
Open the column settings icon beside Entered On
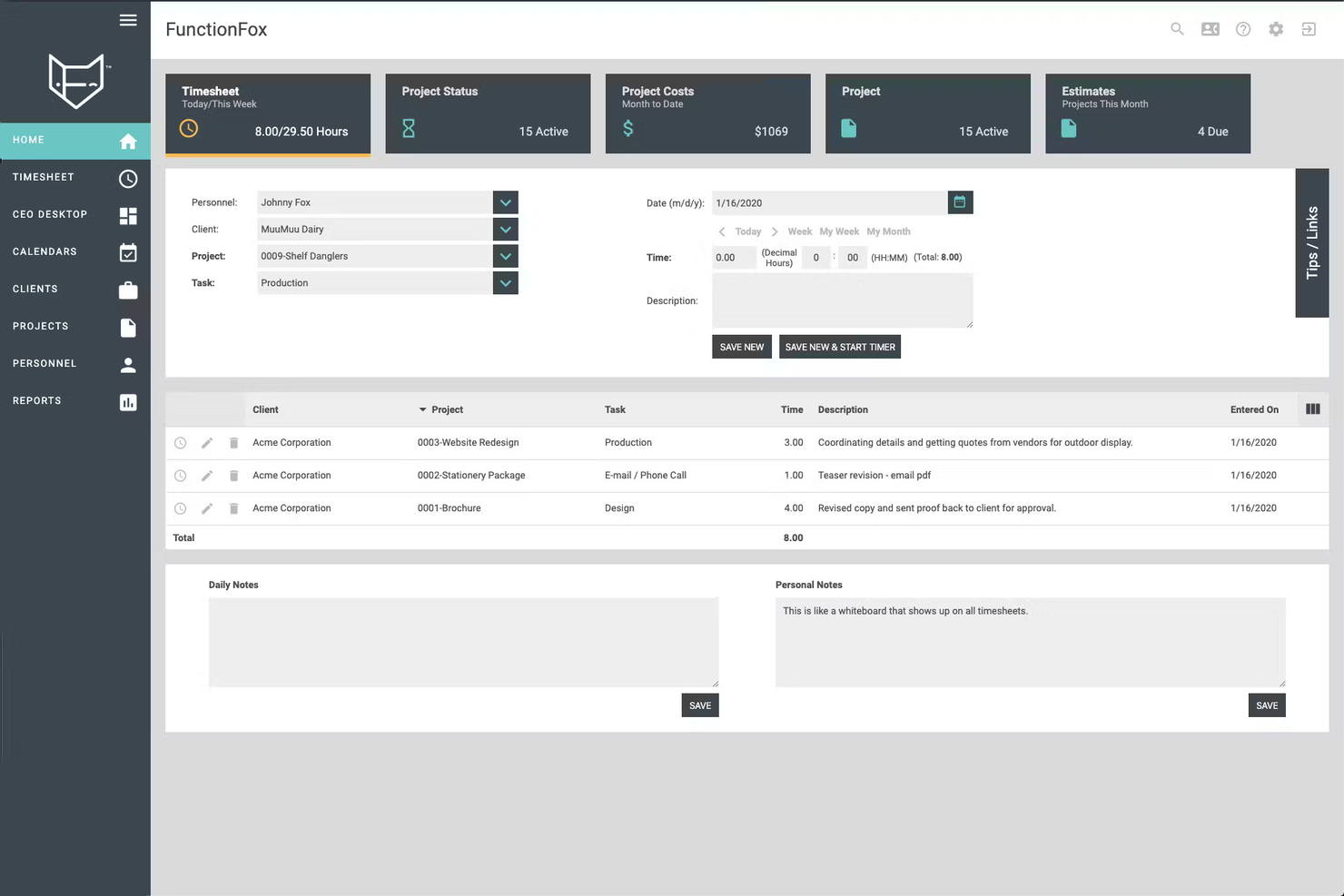click(1312, 409)
